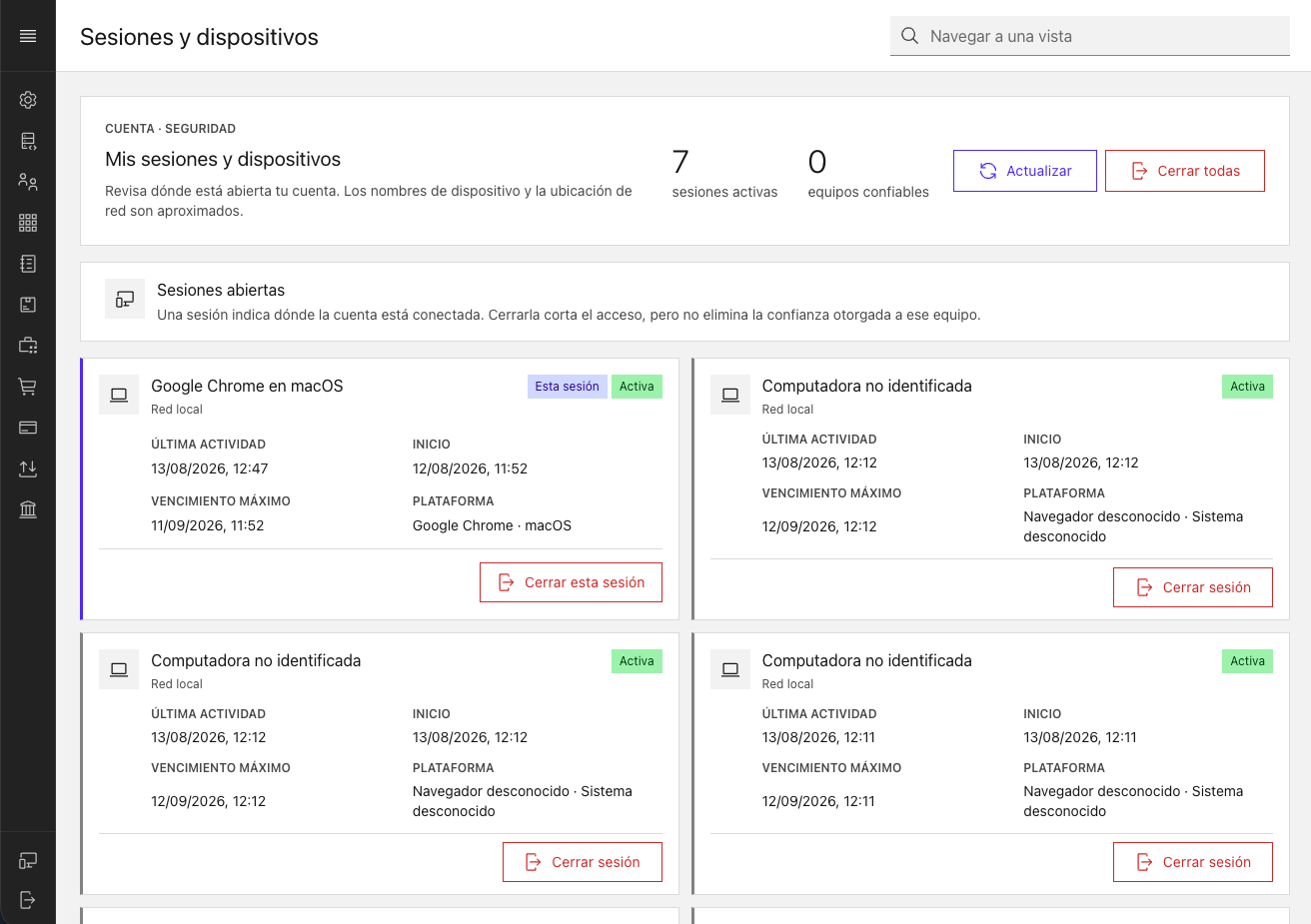
Task: Click Activa badge on Google Chrome card
Action: tap(637, 387)
